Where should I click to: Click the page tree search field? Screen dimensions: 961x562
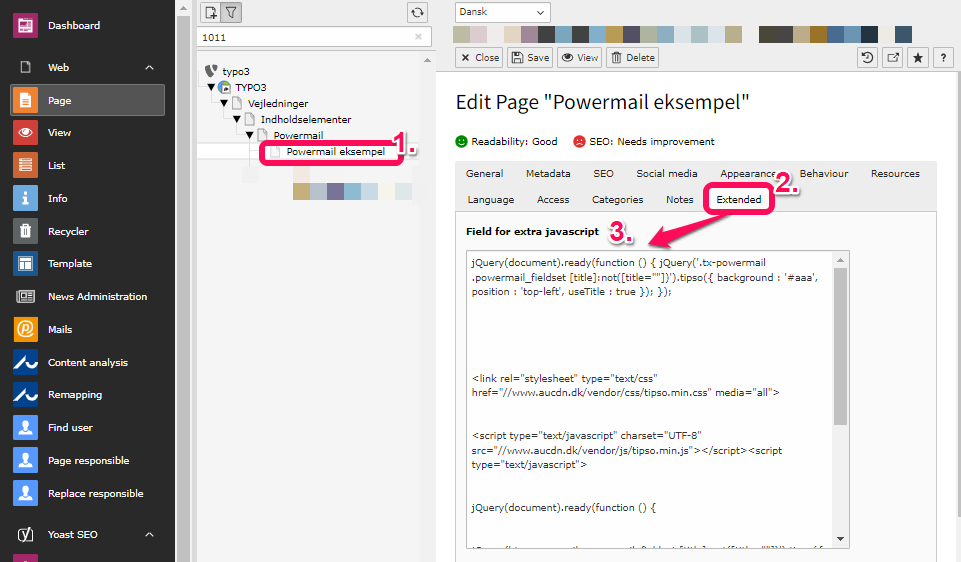pos(305,36)
